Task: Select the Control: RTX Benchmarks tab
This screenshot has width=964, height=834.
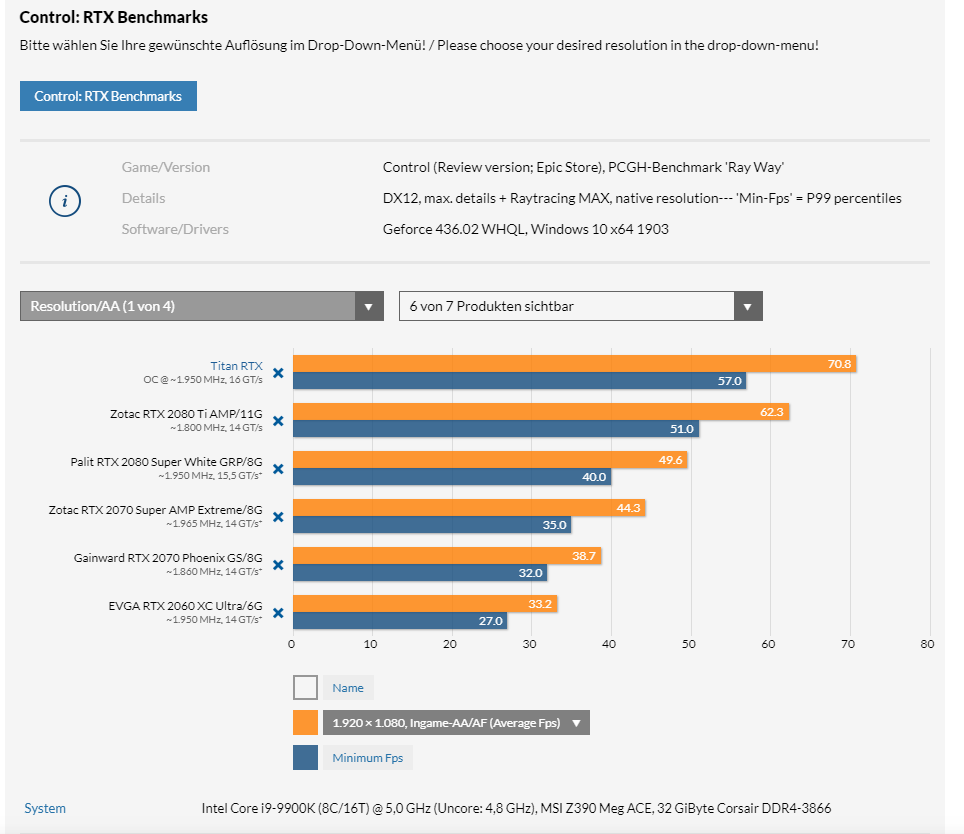Action: (108, 96)
